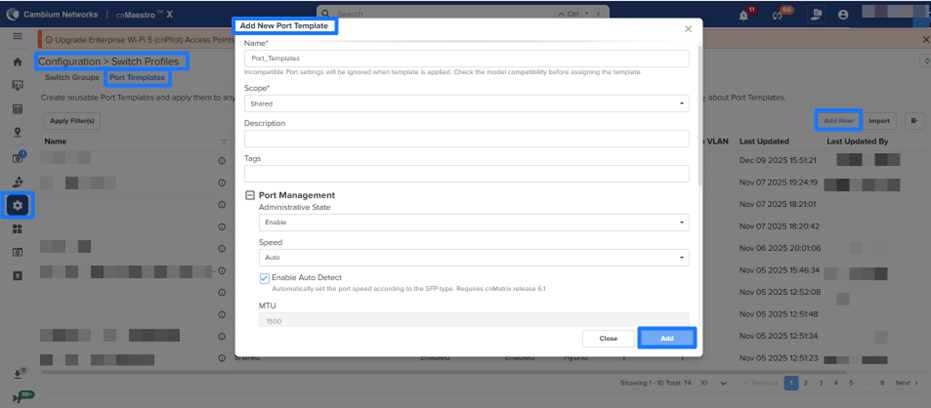The height and width of the screenshot is (408, 931).
Task: Open the Administrative State dropdown
Action: pos(473,222)
